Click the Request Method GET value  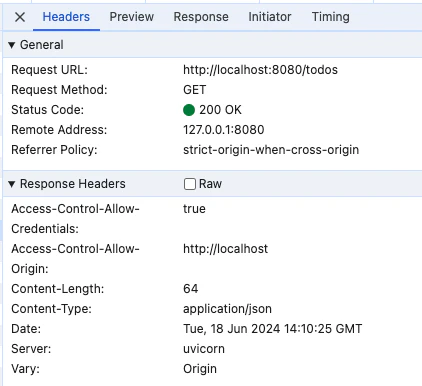(195, 90)
